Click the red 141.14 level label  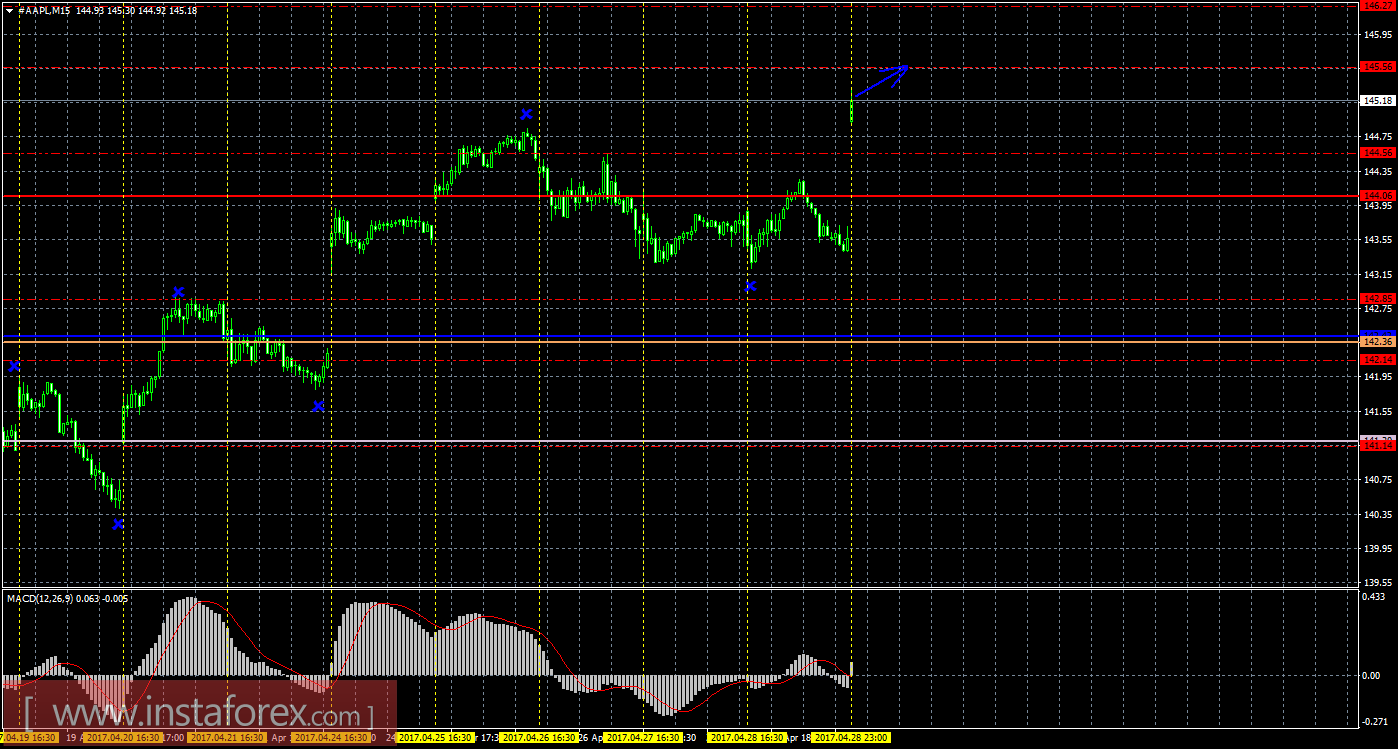coord(1378,446)
